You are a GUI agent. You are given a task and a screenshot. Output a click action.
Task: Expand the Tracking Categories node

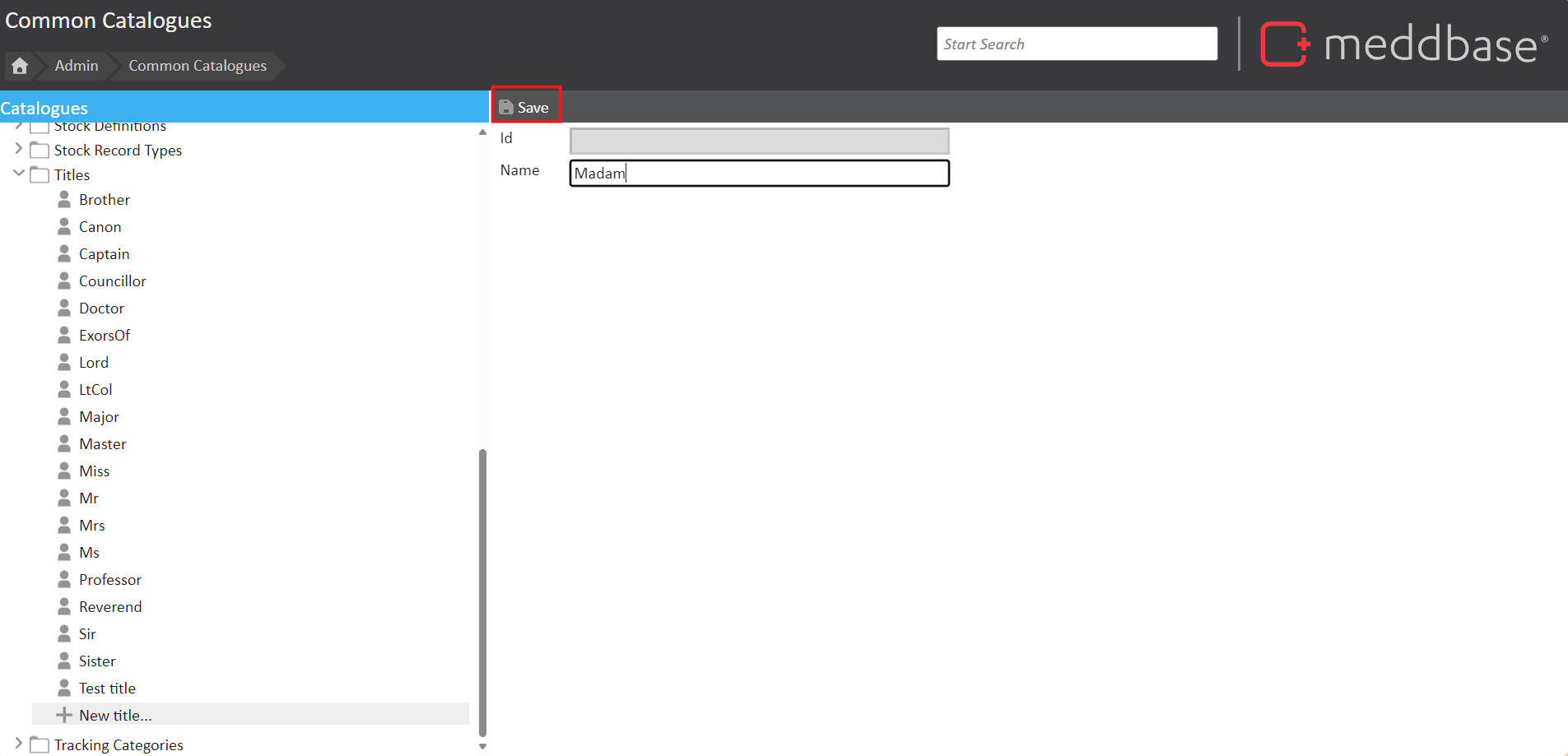(18, 744)
